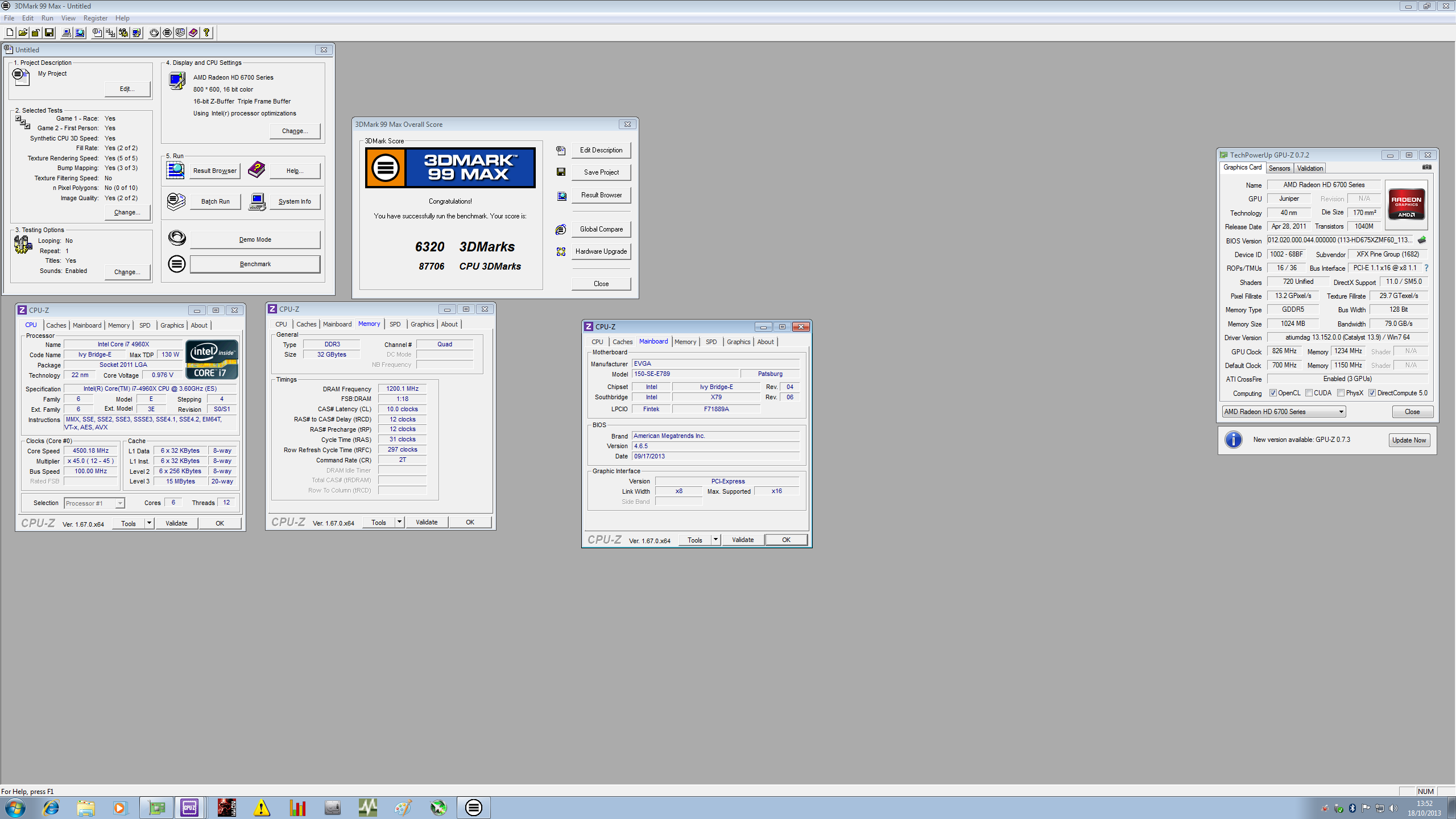Click the Demo Mode button
Screen dimensions: 1456x819
(x=255, y=240)
